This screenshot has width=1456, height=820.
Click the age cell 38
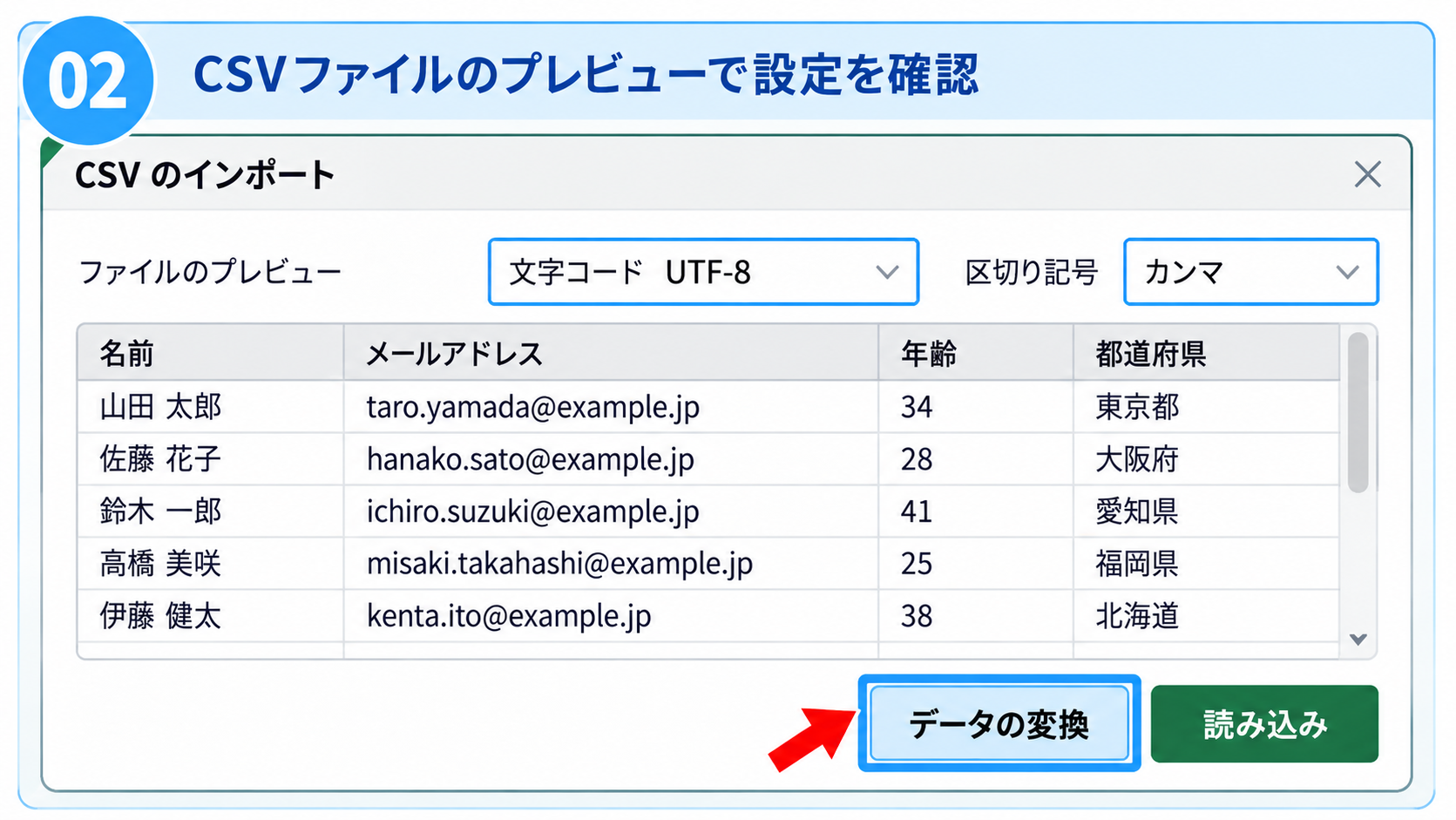976,616
